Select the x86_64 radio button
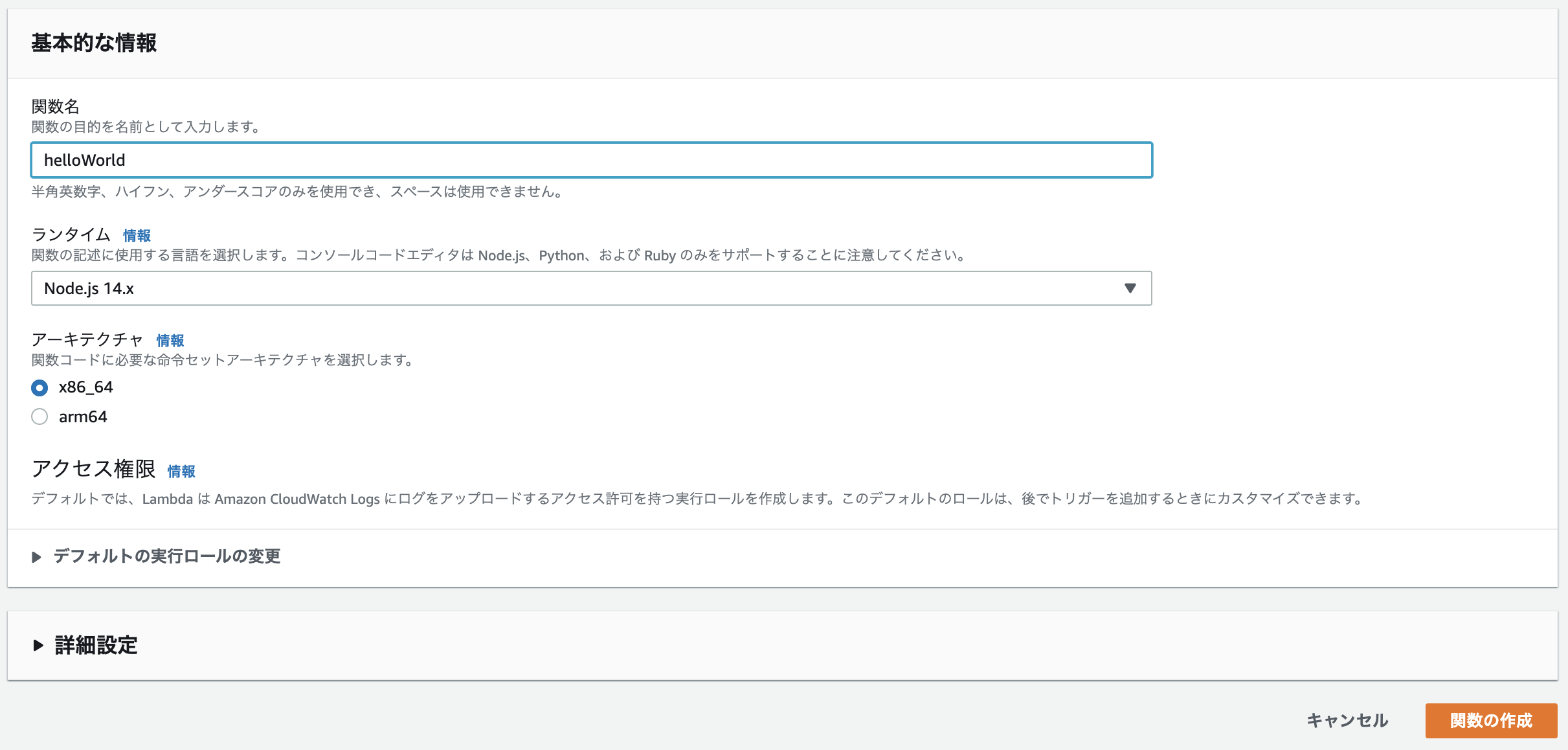Image resolution: width=1568 pixels, height=750 pixels. click(39, 387)
